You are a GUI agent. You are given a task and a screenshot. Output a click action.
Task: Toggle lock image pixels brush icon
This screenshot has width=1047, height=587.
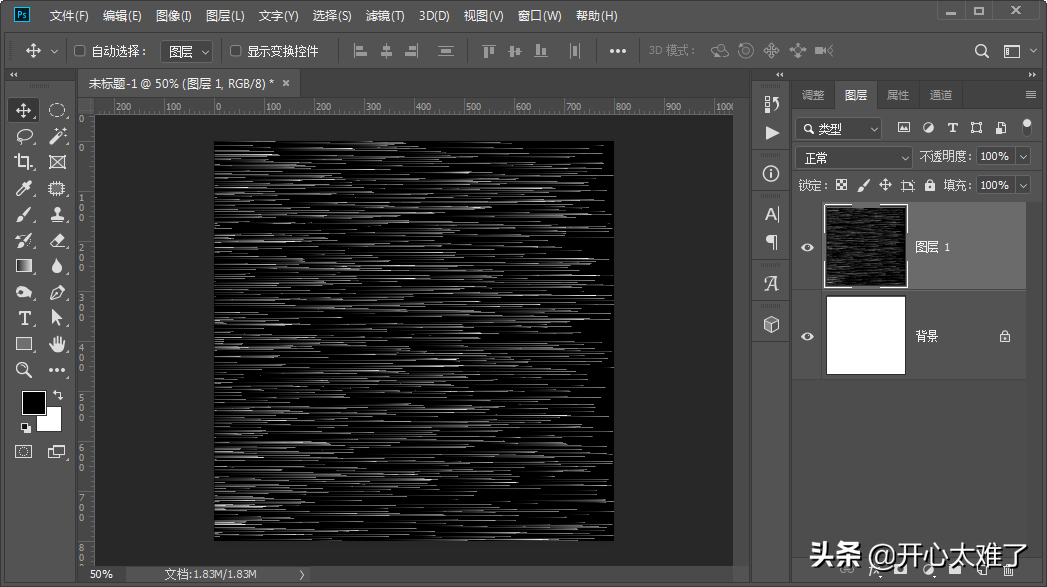[863, 185]
